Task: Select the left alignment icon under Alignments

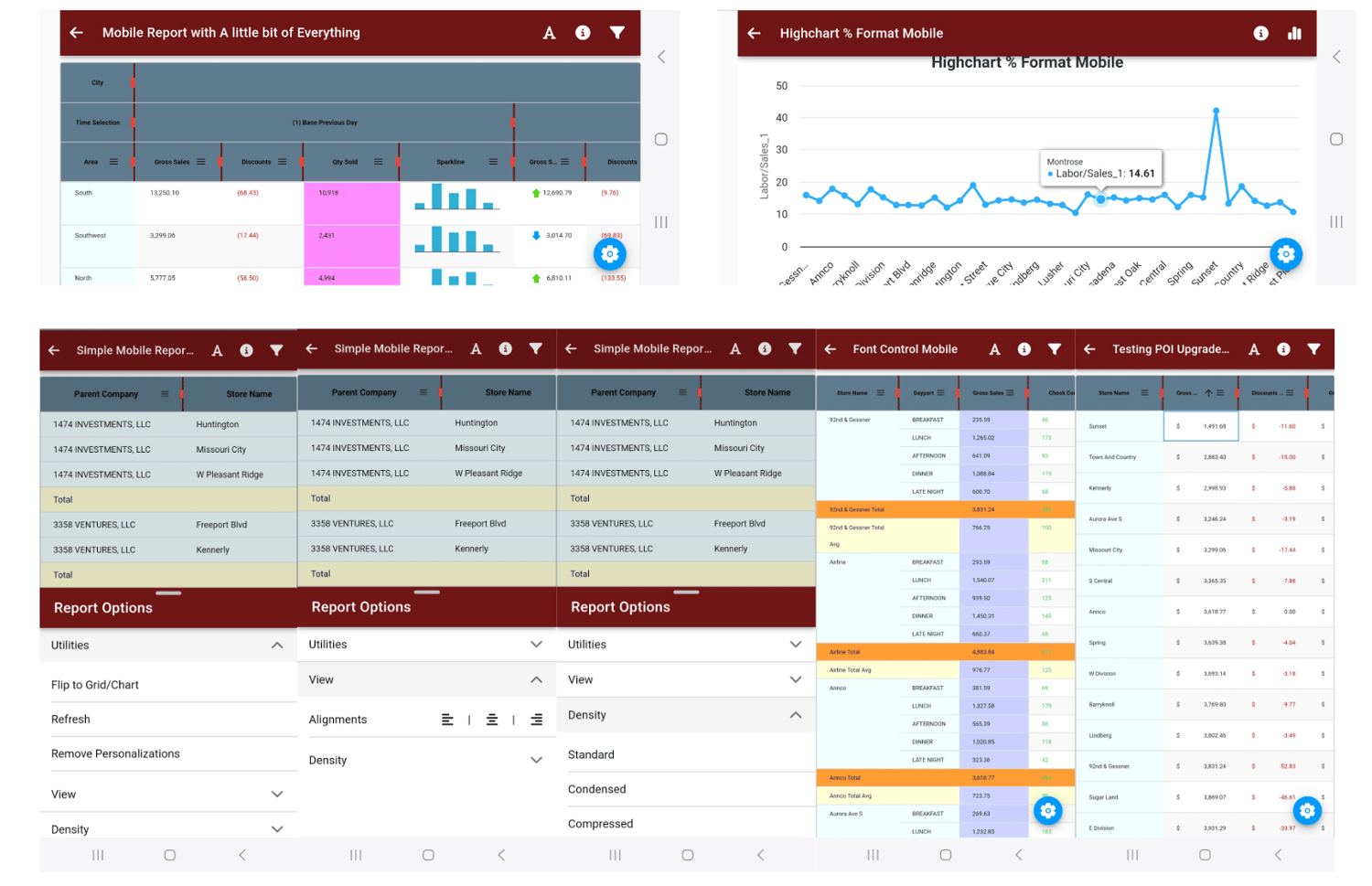Action: point(446,720)
